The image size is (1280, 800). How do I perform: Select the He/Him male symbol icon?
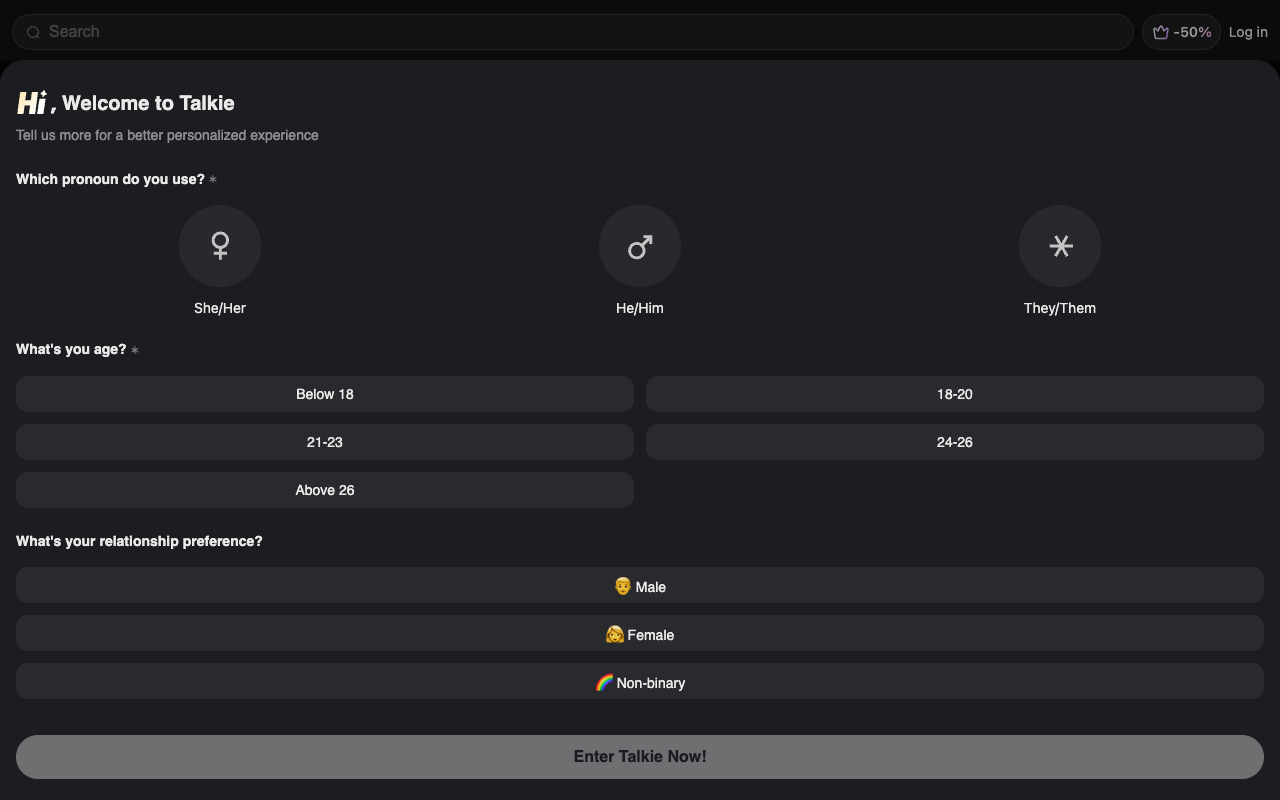tap(640, 246)
